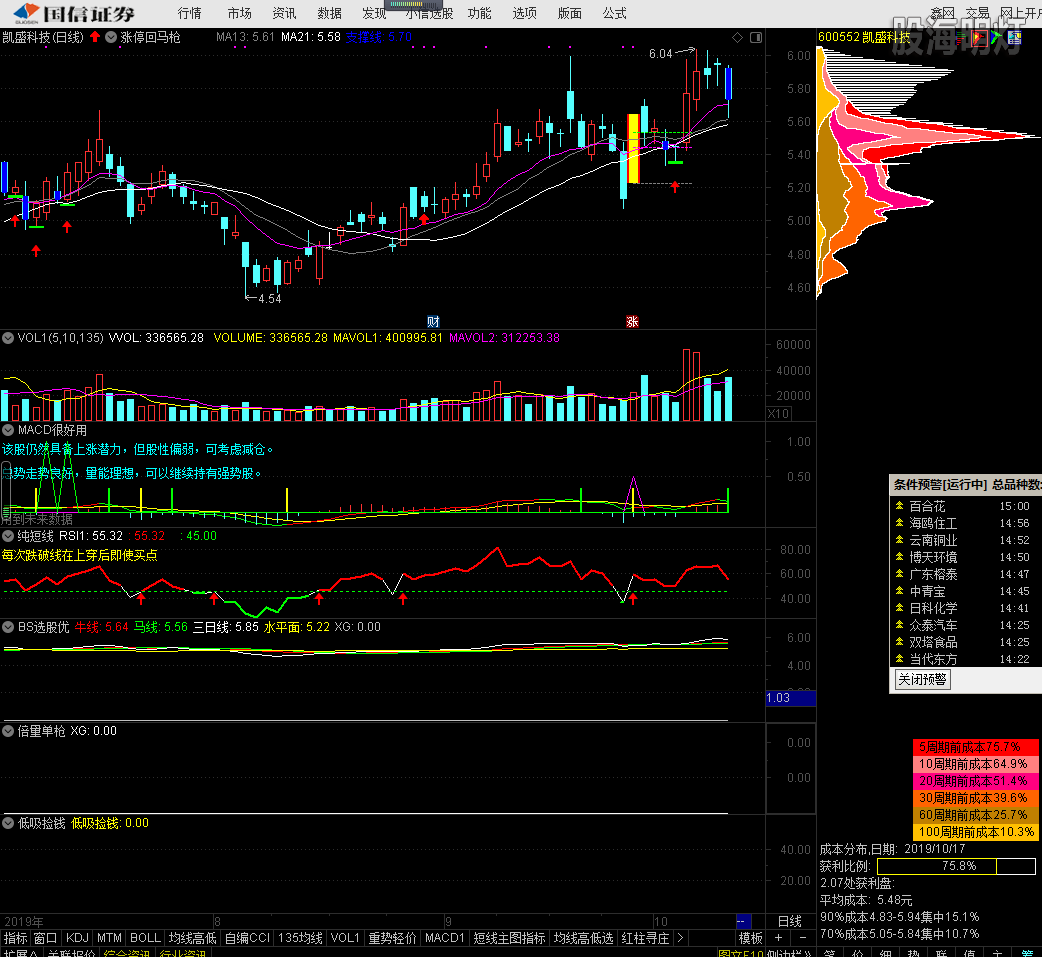Viewport: 1042px width, 957px height.
Task: Click the minus zoom button near 模板
Action: [x=803, y=938]
